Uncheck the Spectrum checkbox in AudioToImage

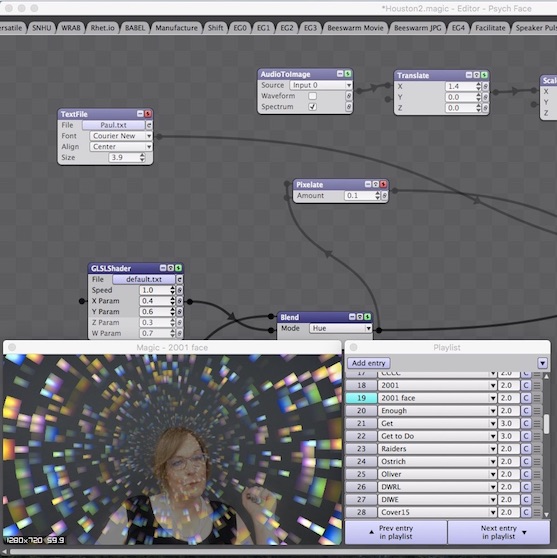tap(312, 106)
